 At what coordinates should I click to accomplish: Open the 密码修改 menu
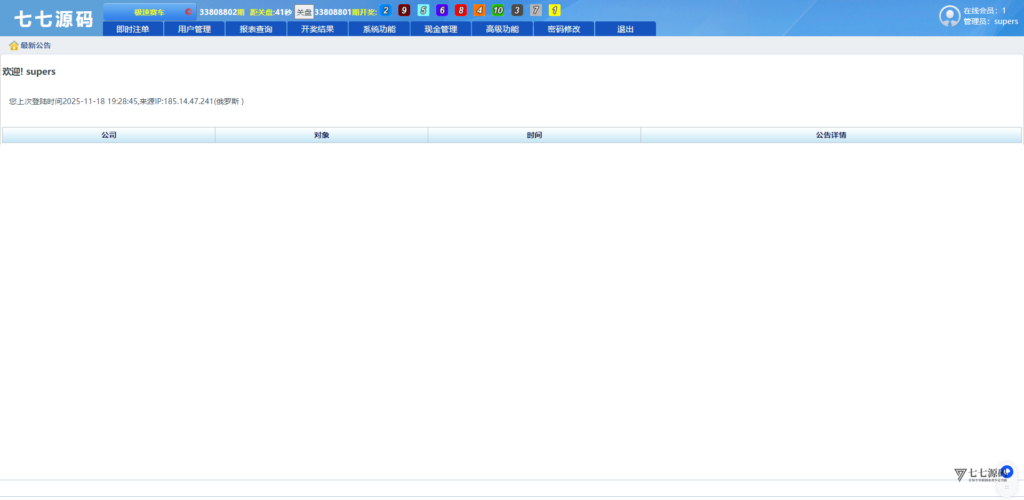pyautogui.click(x=563, y=29)
